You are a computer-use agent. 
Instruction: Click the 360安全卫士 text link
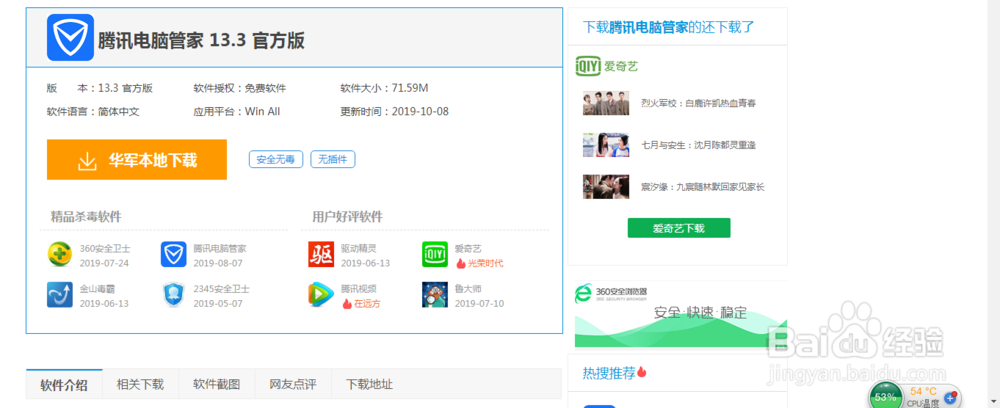tap(105, 249)
